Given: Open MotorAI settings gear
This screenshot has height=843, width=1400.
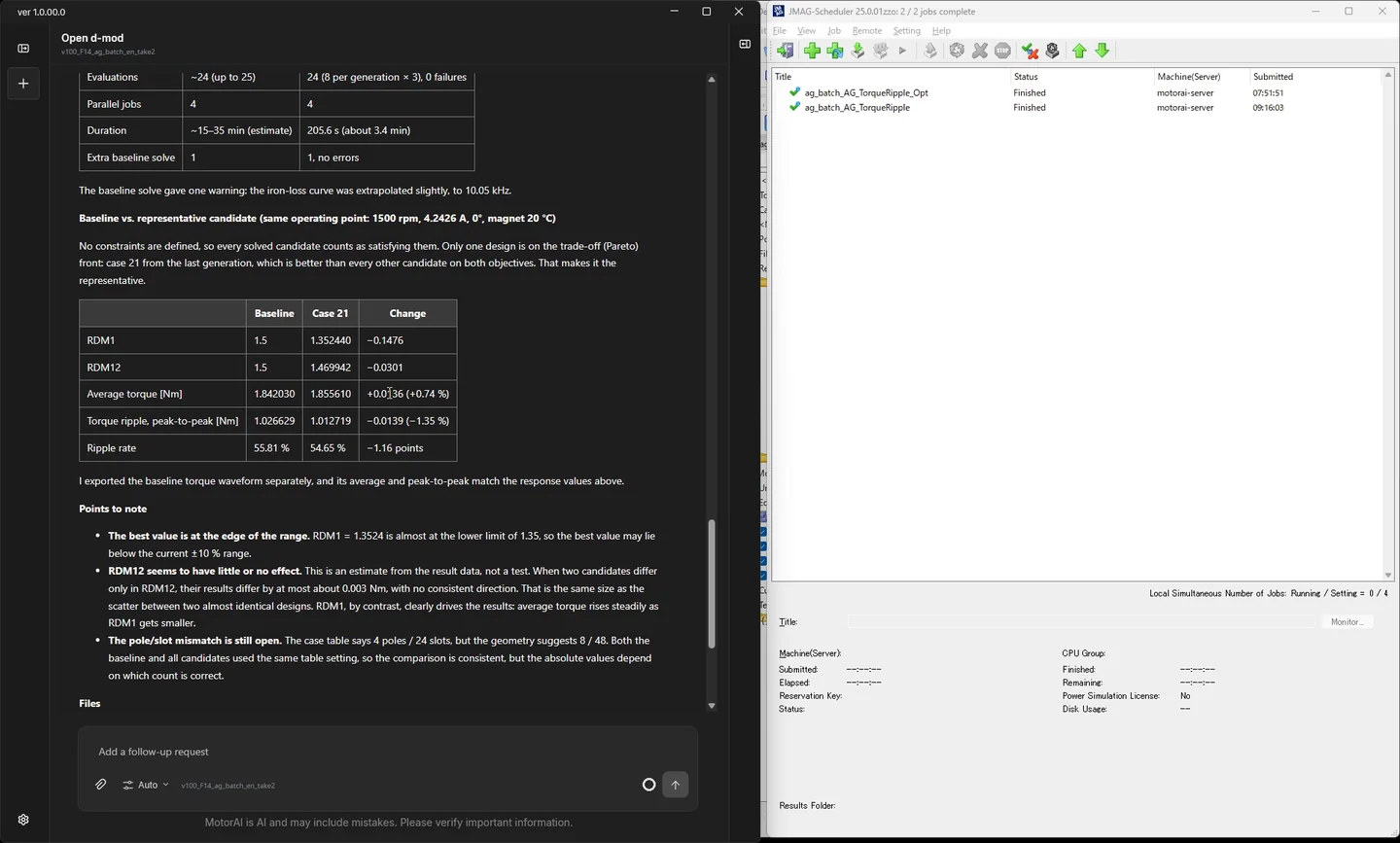Looking at the screenshot, I should coord(23,820).
